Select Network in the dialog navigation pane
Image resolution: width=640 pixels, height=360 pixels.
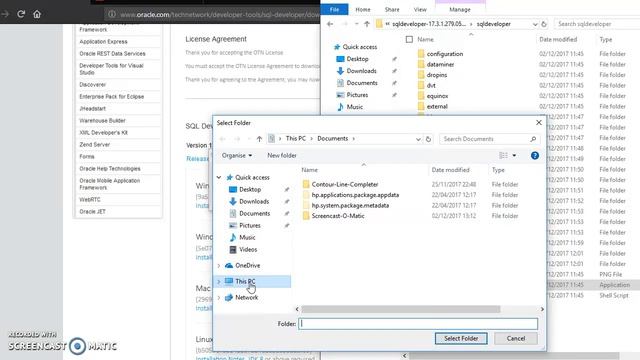pos(246,298)
